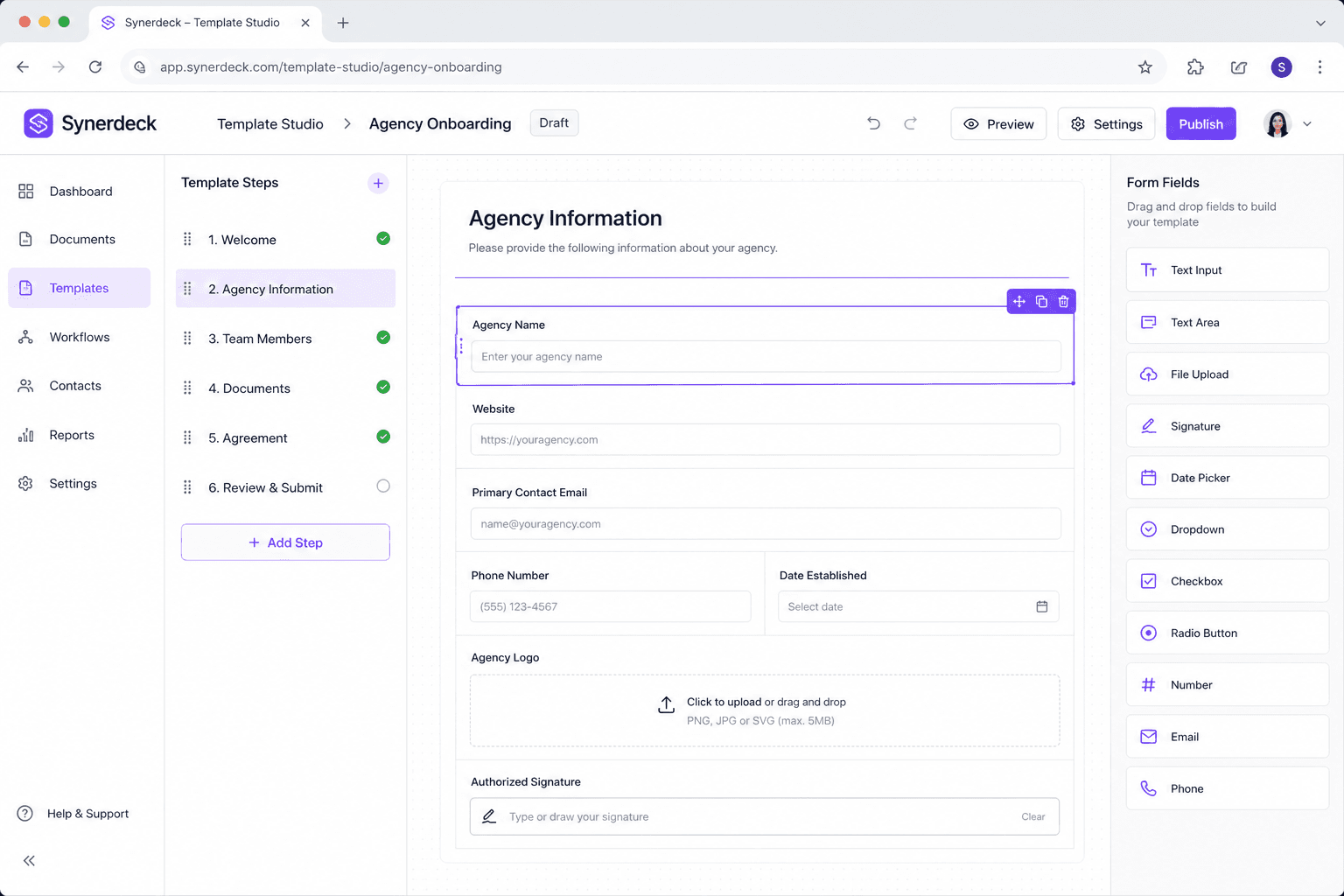
Task: Click Template Studio breadcrumb link
Action: (x=270, y=124)
